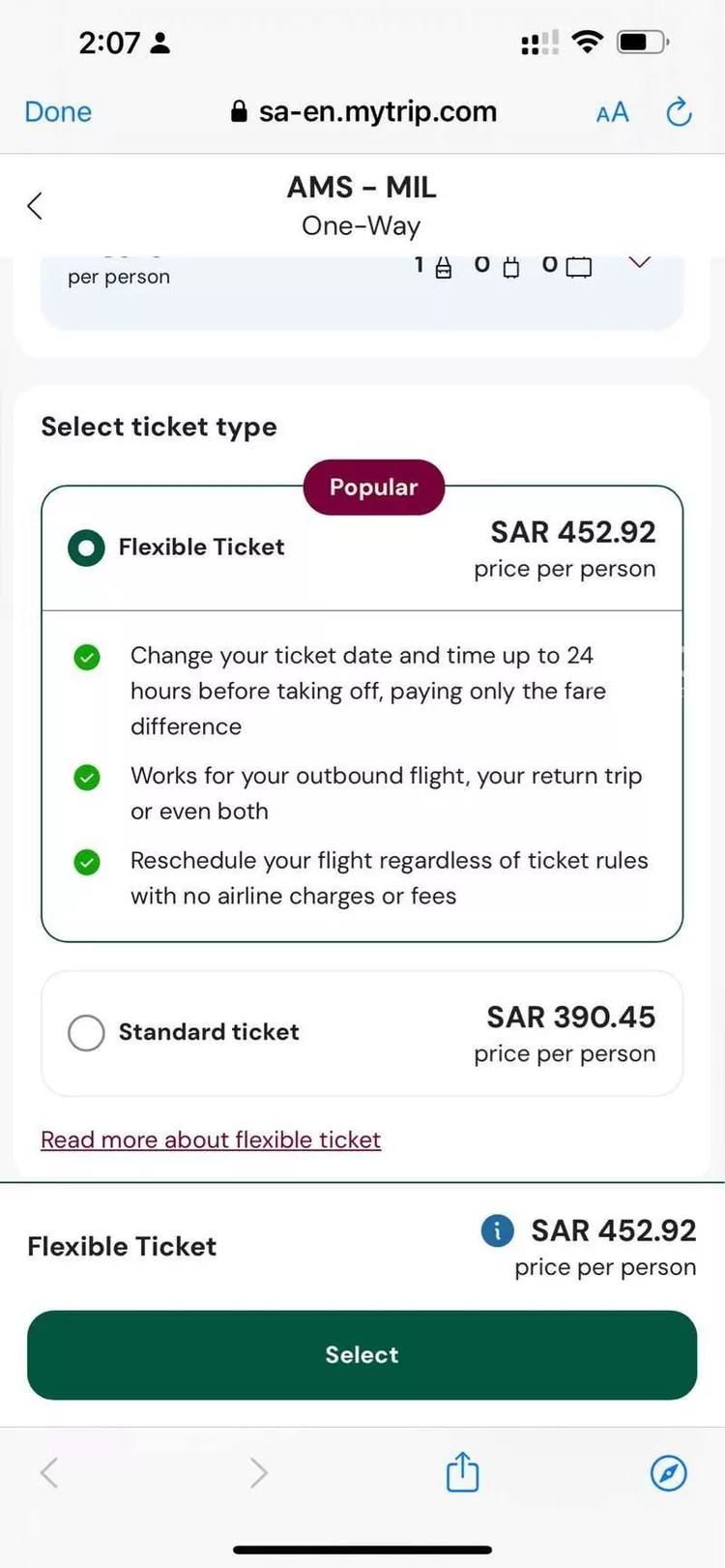Tap the Popular badge on the flexible ticket
Screen dimensions: 725x1568
(374, 487)
